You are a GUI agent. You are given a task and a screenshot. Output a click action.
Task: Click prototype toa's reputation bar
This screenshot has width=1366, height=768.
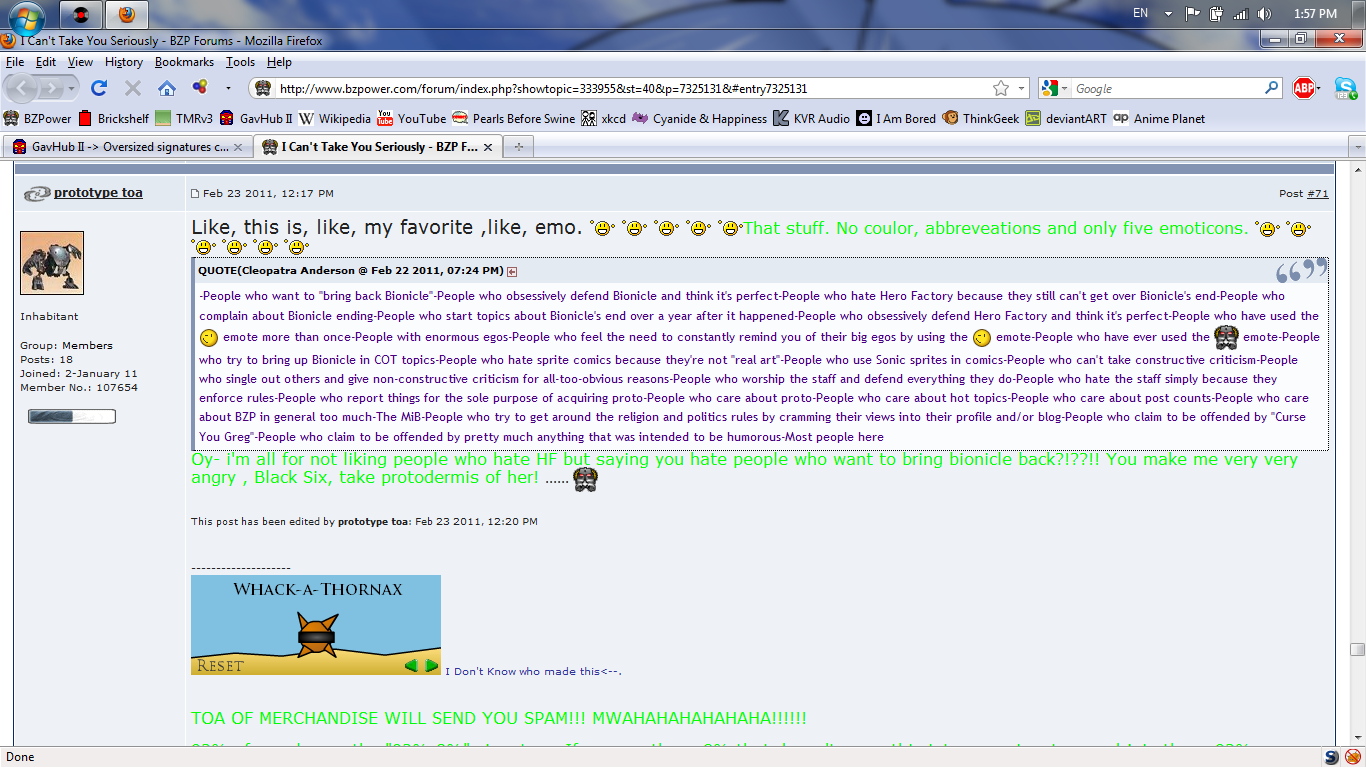coord(71,415)
